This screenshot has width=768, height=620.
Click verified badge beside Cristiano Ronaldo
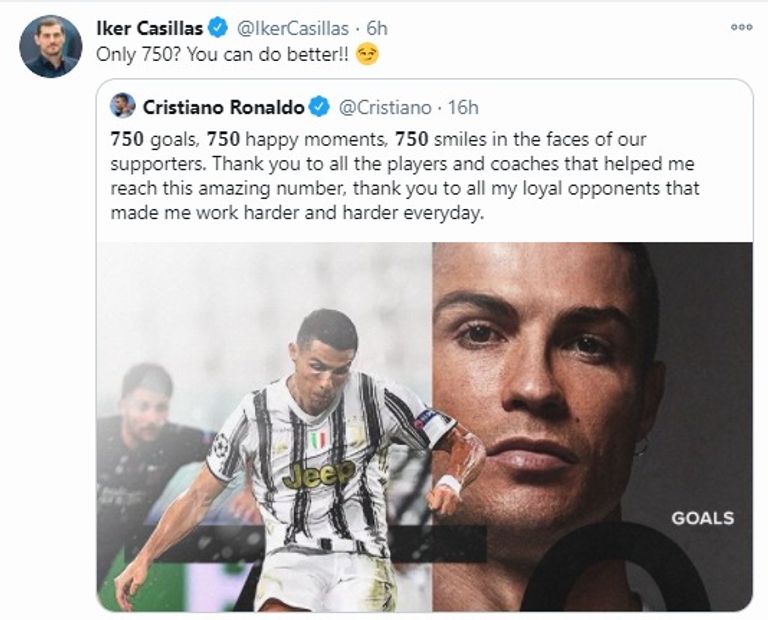tap(318, 106)
